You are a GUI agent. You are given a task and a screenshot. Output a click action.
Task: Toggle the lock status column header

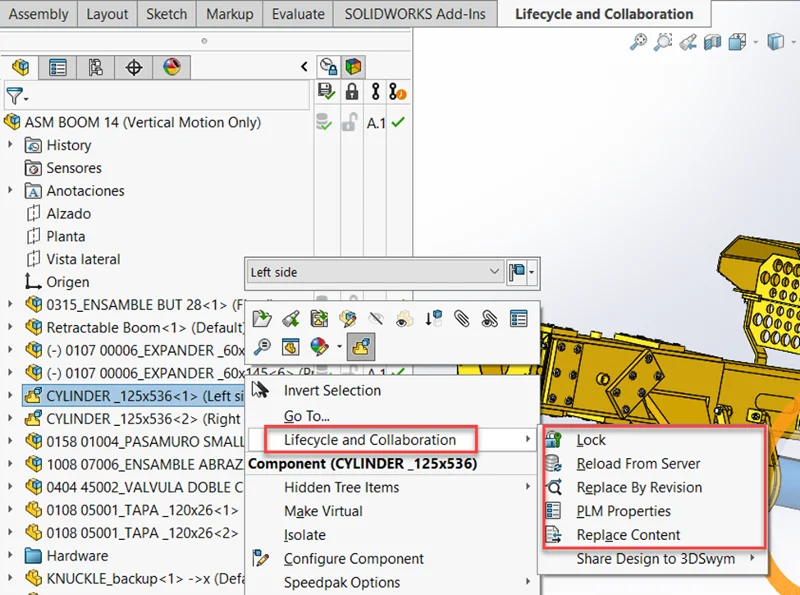(351, 92)
